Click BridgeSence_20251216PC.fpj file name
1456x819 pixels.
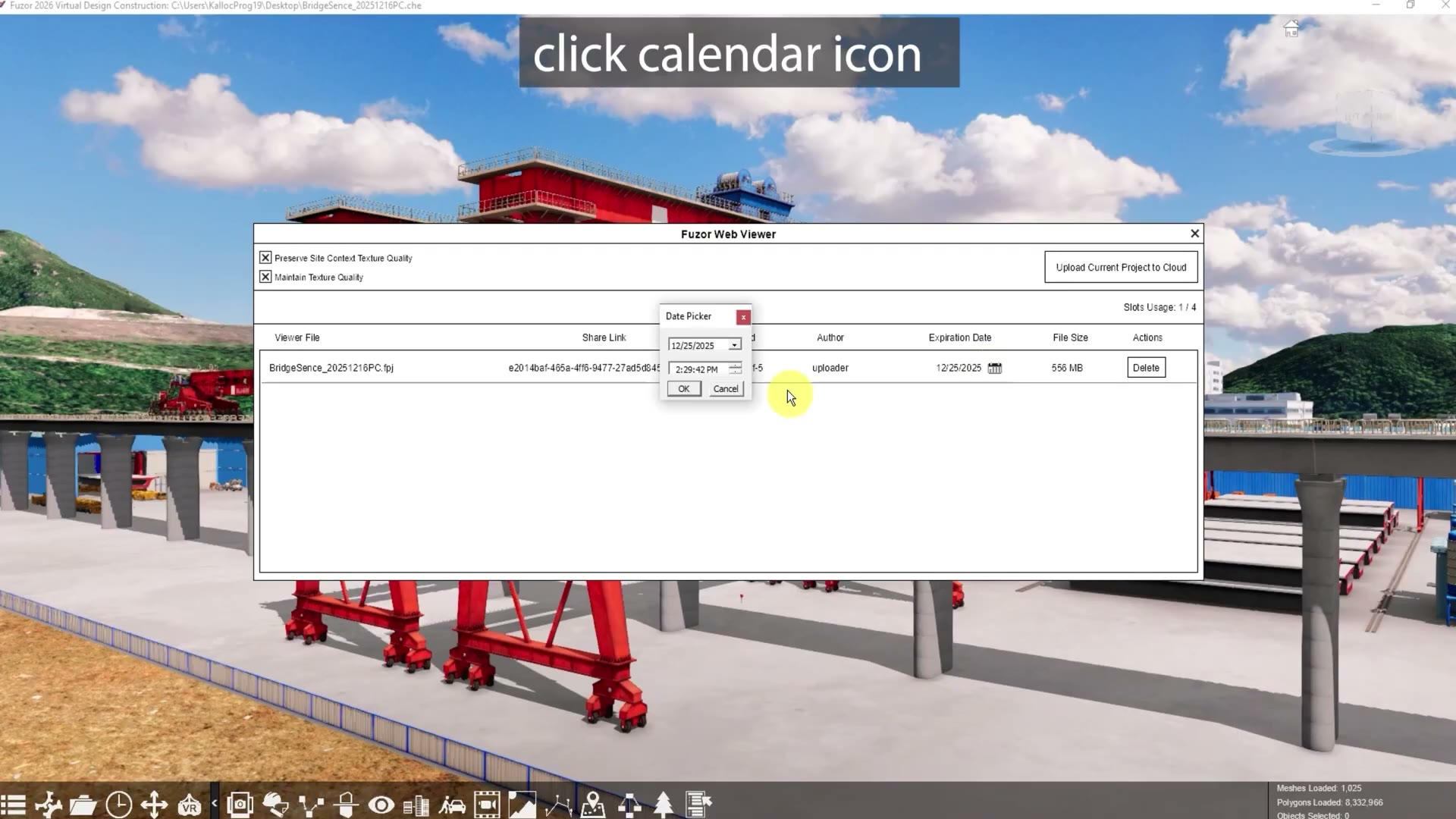331,368
